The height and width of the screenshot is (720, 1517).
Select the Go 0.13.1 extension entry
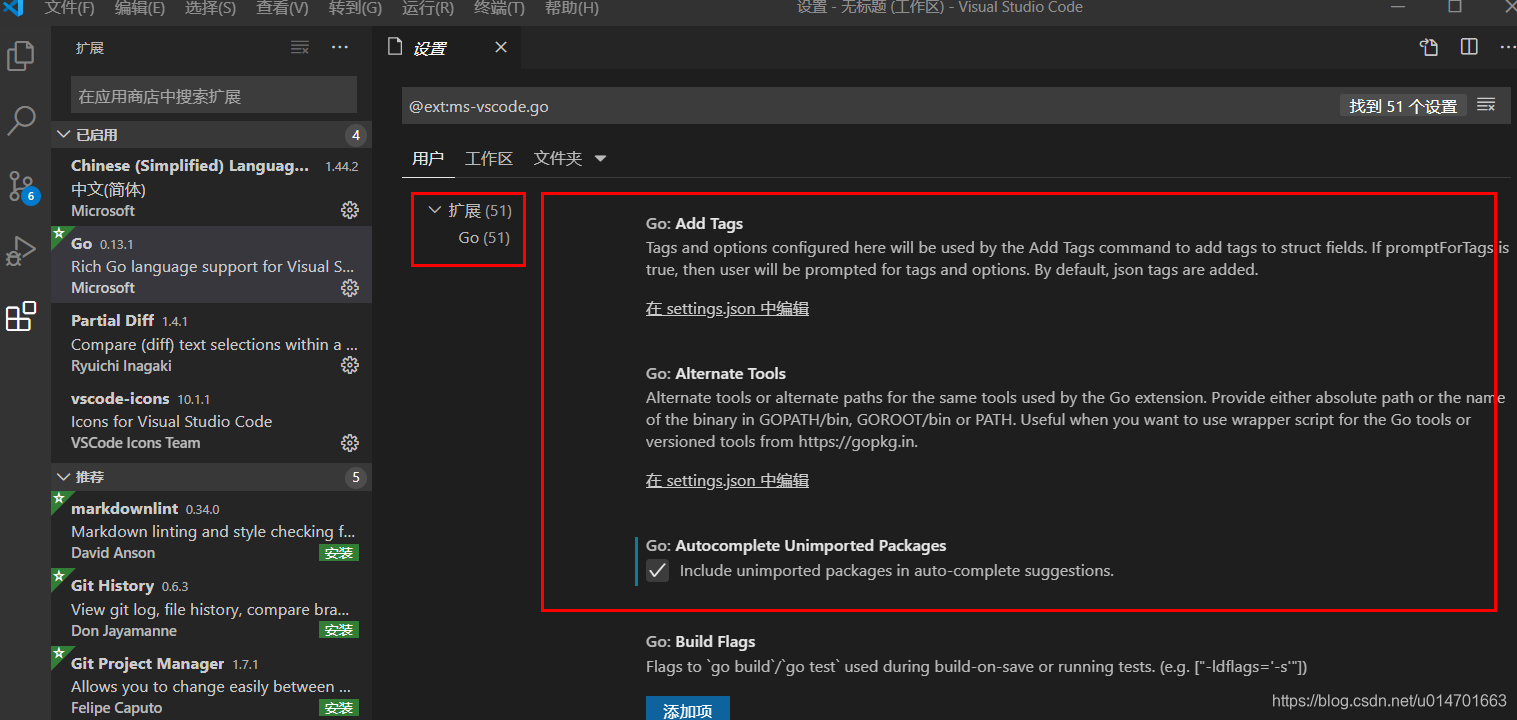[x=212, y=264]
